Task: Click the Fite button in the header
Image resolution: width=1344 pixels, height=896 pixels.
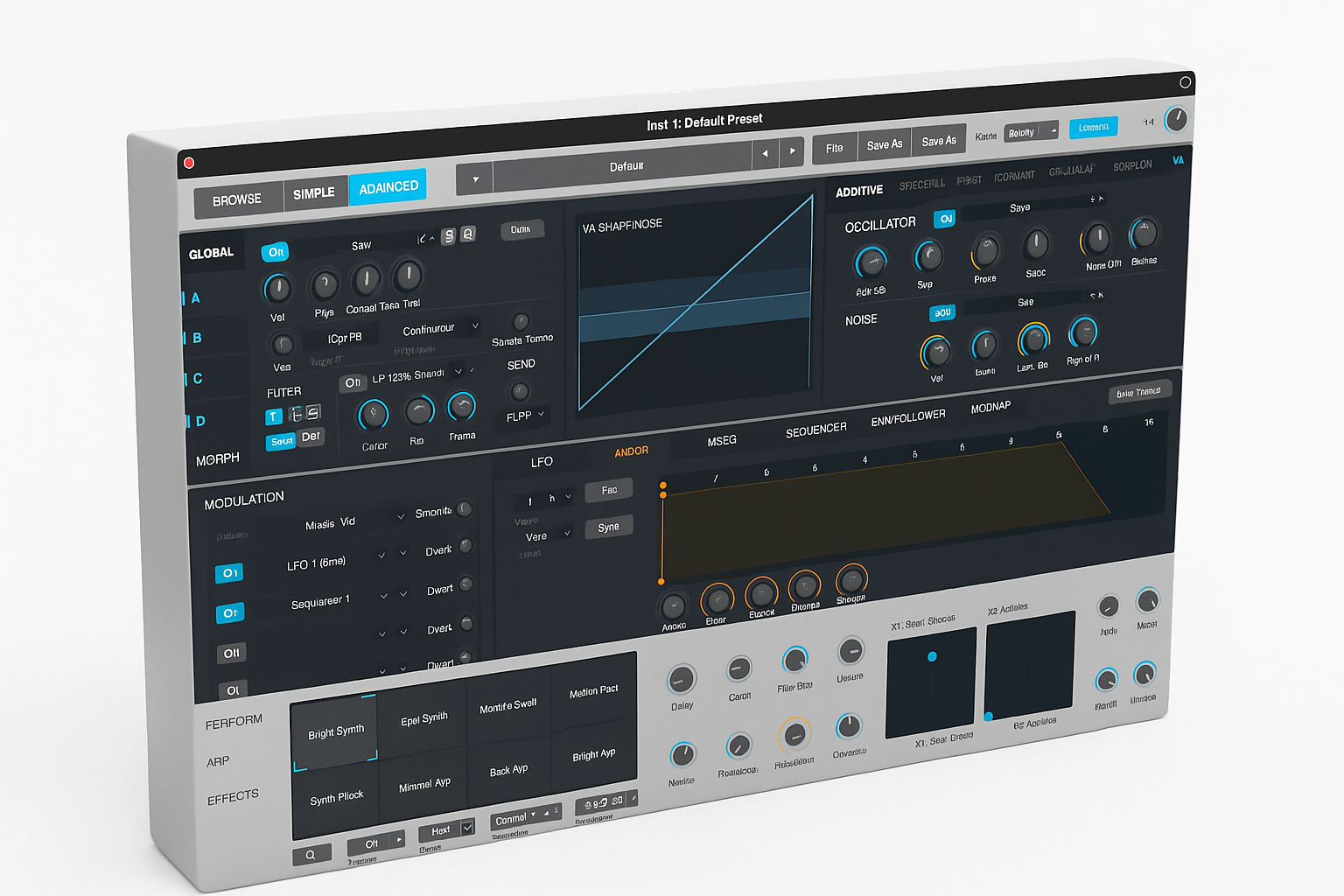Action: tap(834, 149)
